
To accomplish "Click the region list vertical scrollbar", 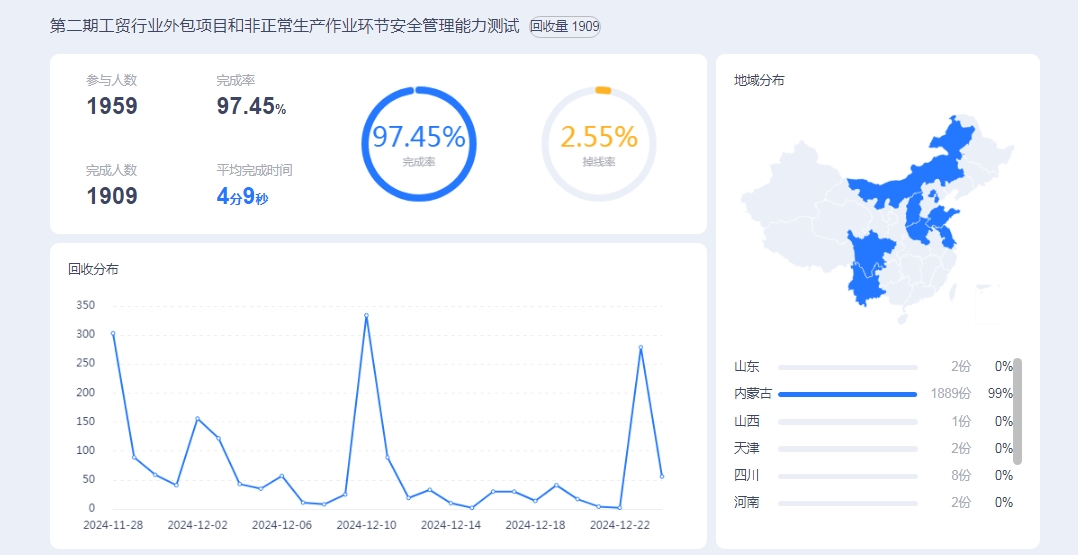I will (x=1017, y=411).
